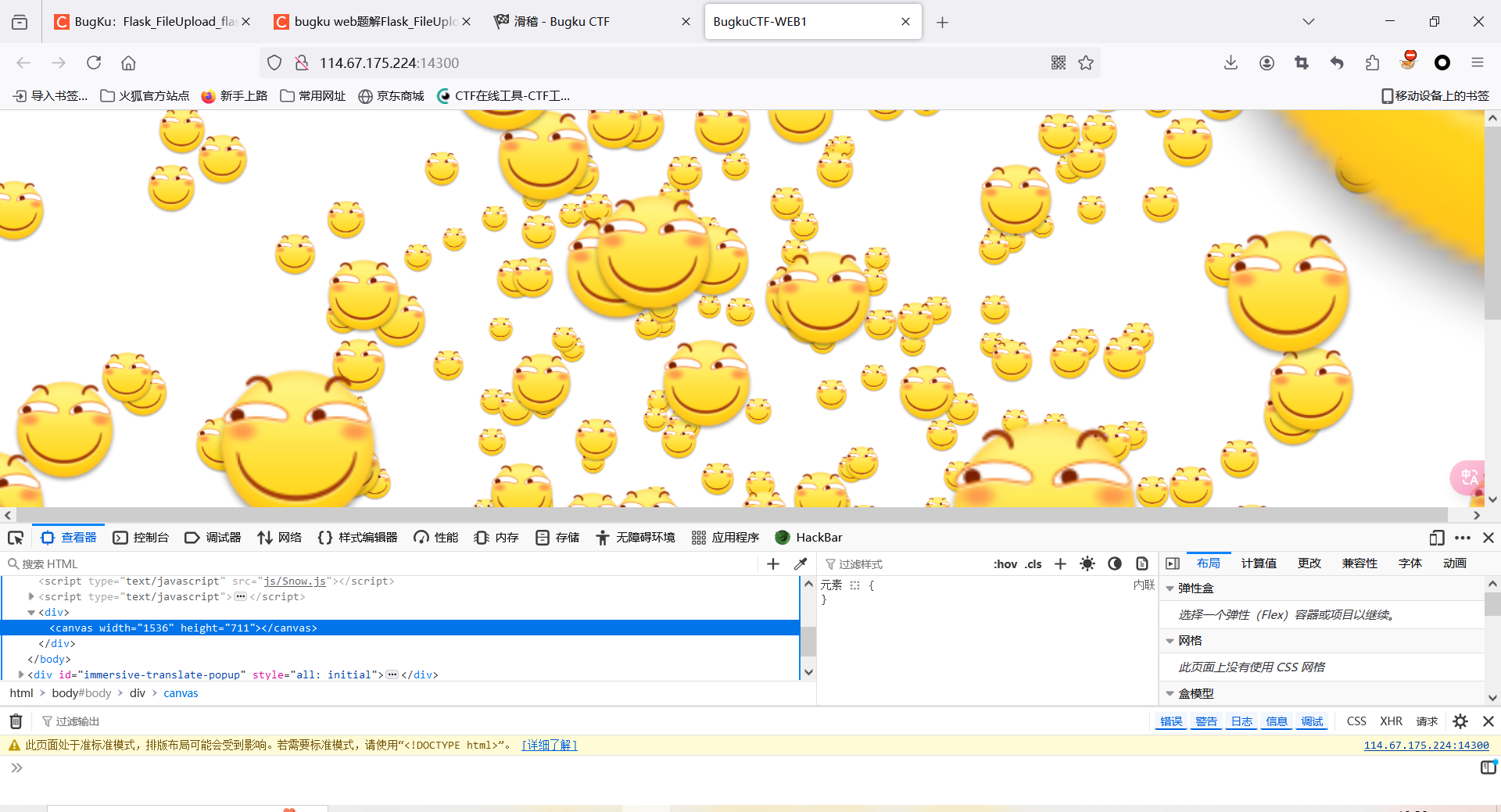
Task: Open the console filter settings gear
Action: tap(1460, 721)
